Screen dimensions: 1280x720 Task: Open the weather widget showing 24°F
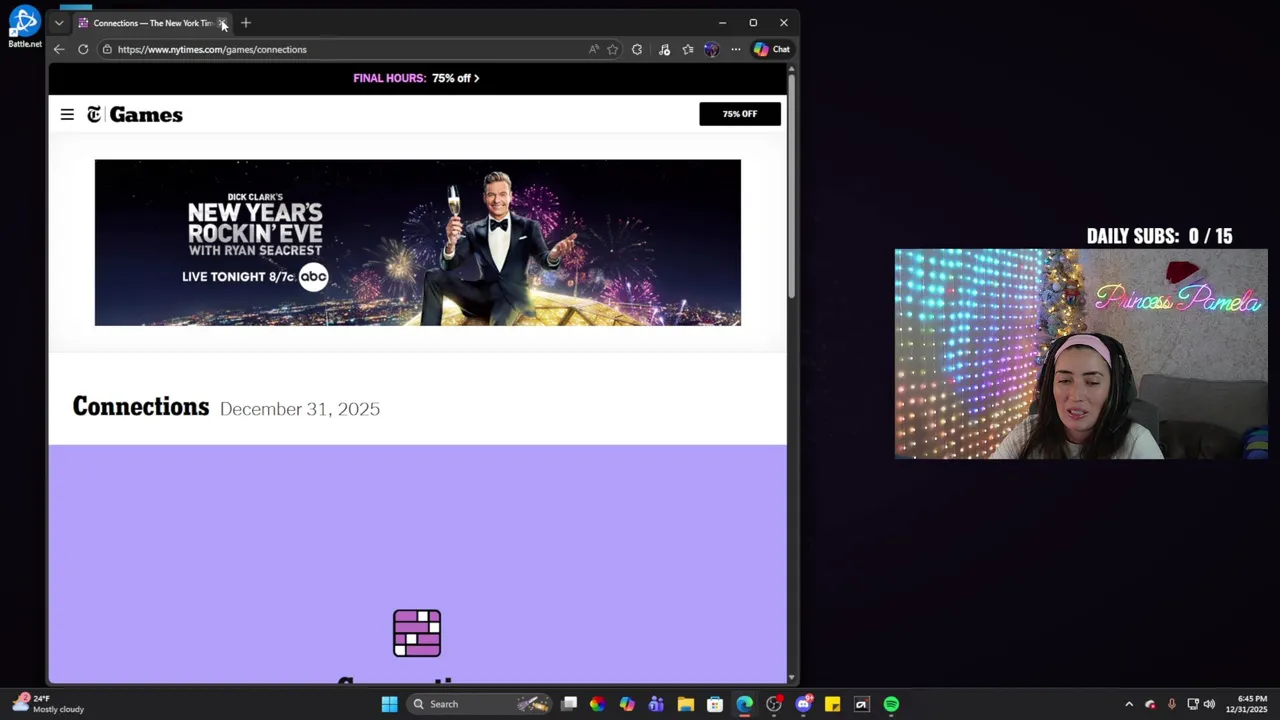tap(48, 704)
